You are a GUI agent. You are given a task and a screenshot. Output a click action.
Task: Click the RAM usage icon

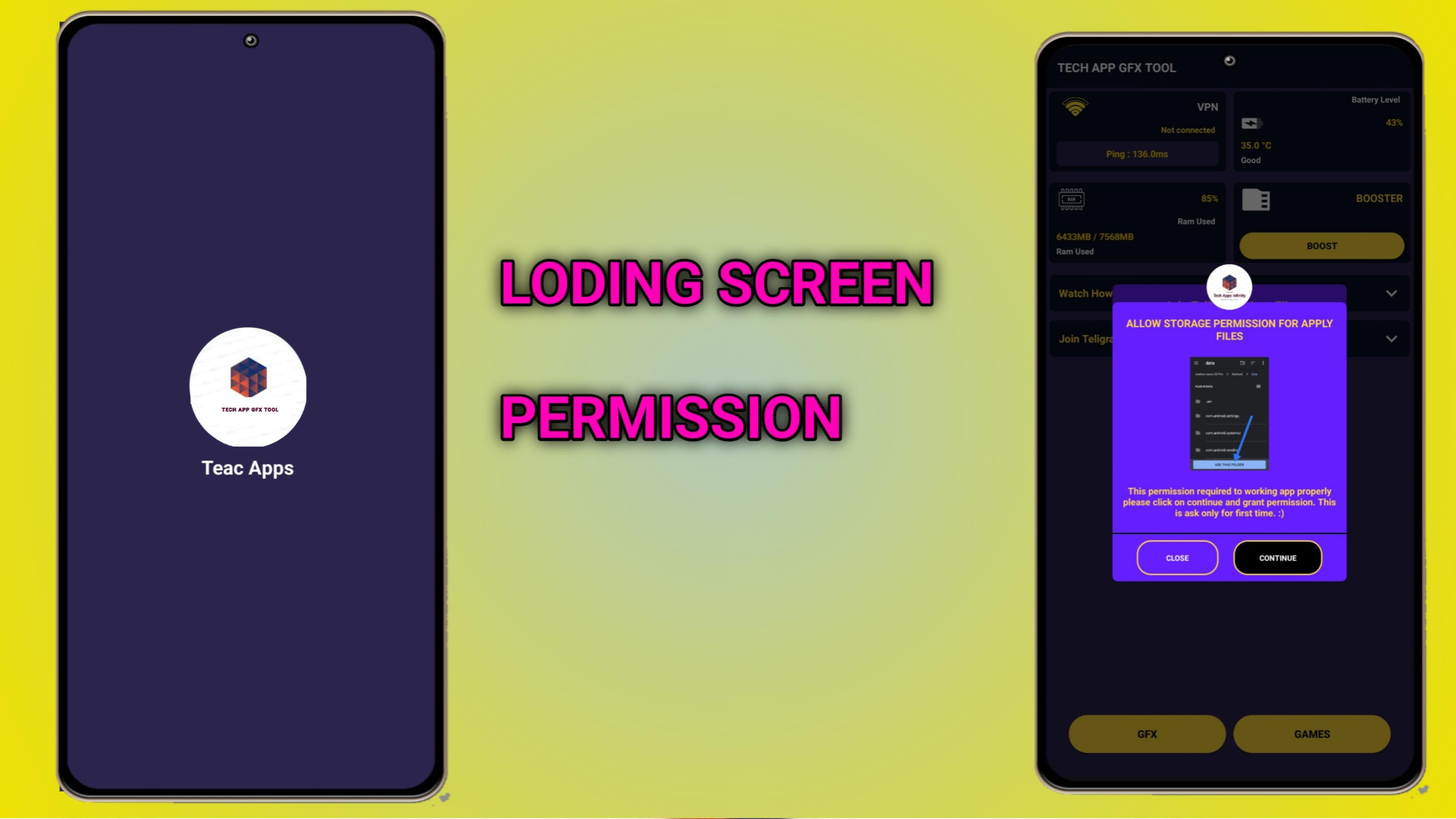[x=1070, y=199]
